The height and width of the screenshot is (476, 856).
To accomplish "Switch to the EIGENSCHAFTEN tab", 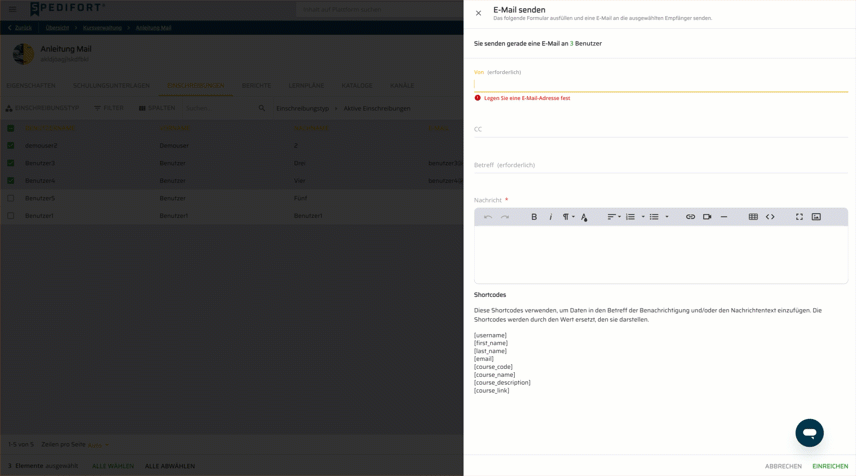I will click(x=31, y=86).
